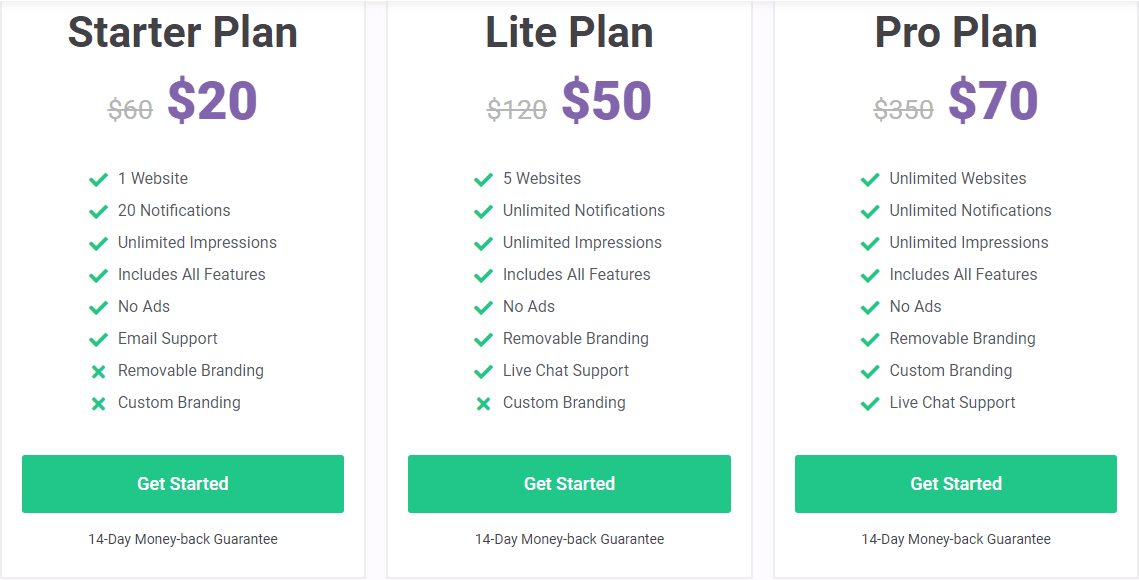Click the Pro Plan heading
Viewport: 1139px width, 580px height.
click(x=955, y=32)
